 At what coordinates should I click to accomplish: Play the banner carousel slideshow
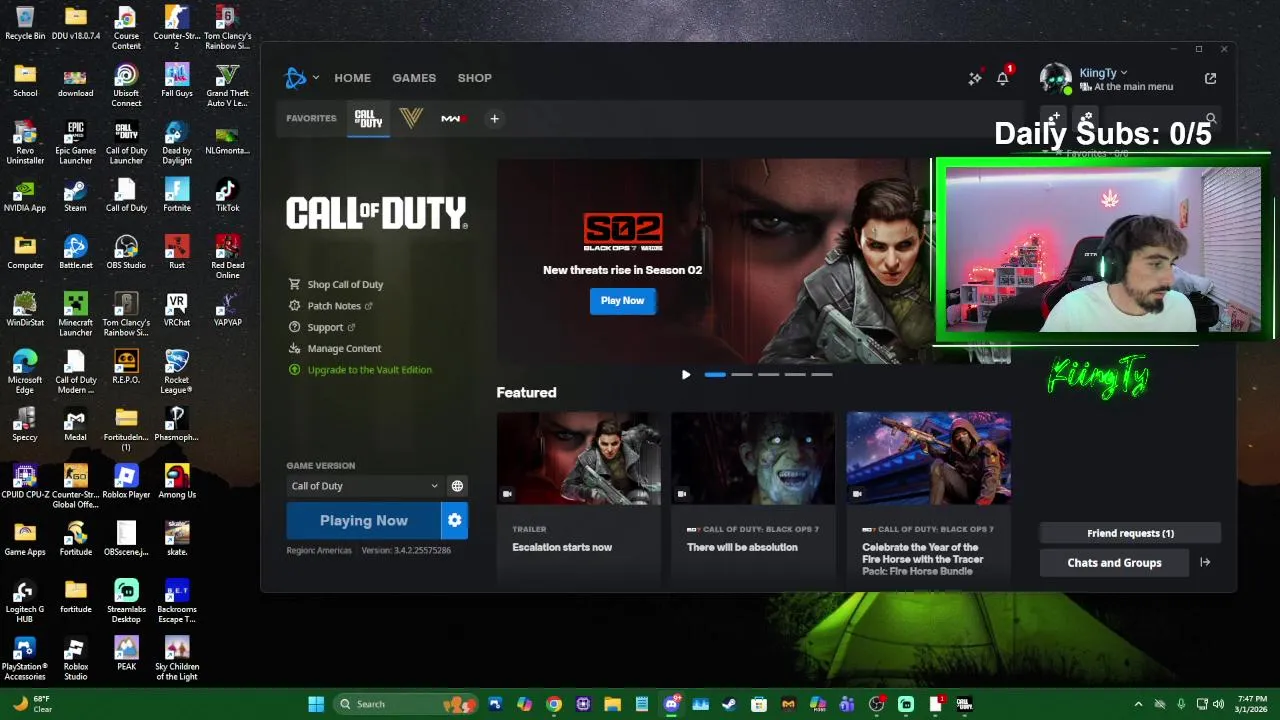[686, 375]
